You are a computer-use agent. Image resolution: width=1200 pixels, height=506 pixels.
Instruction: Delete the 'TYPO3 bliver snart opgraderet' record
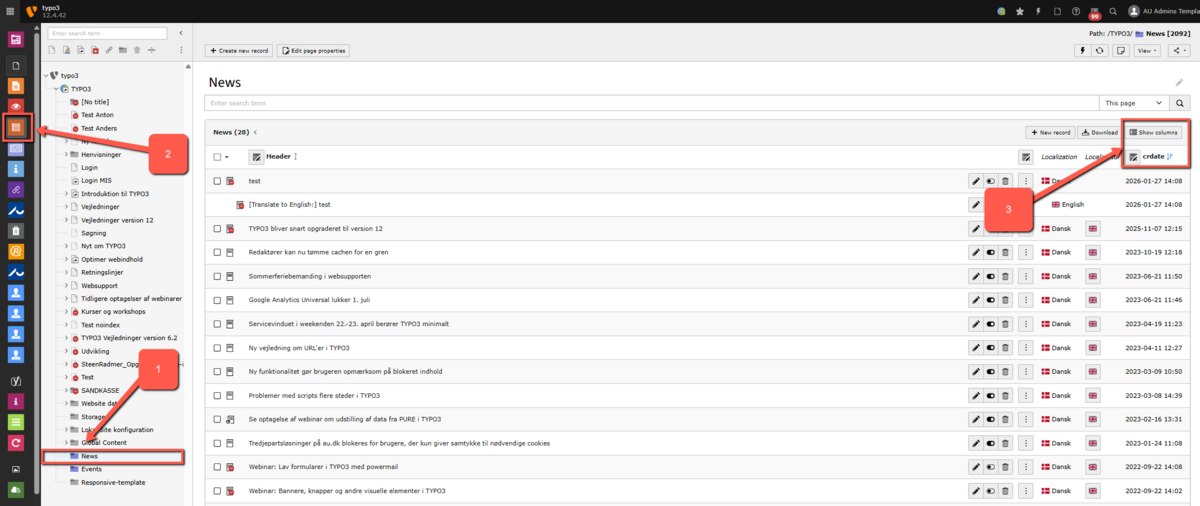1005,229
